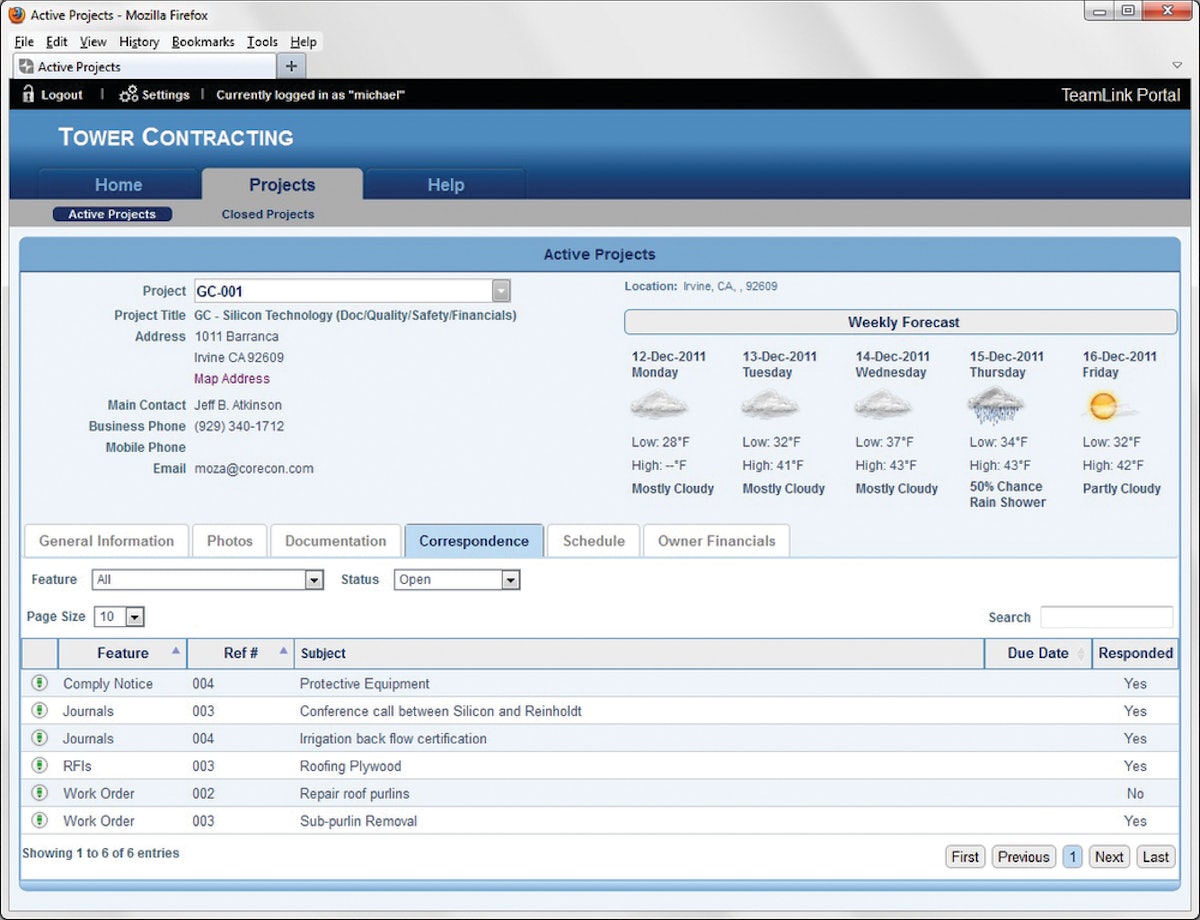Click the Settings gears icon
Viewport: 1200px width, 920px height.
pyautogui.click(x=128, y=94)
